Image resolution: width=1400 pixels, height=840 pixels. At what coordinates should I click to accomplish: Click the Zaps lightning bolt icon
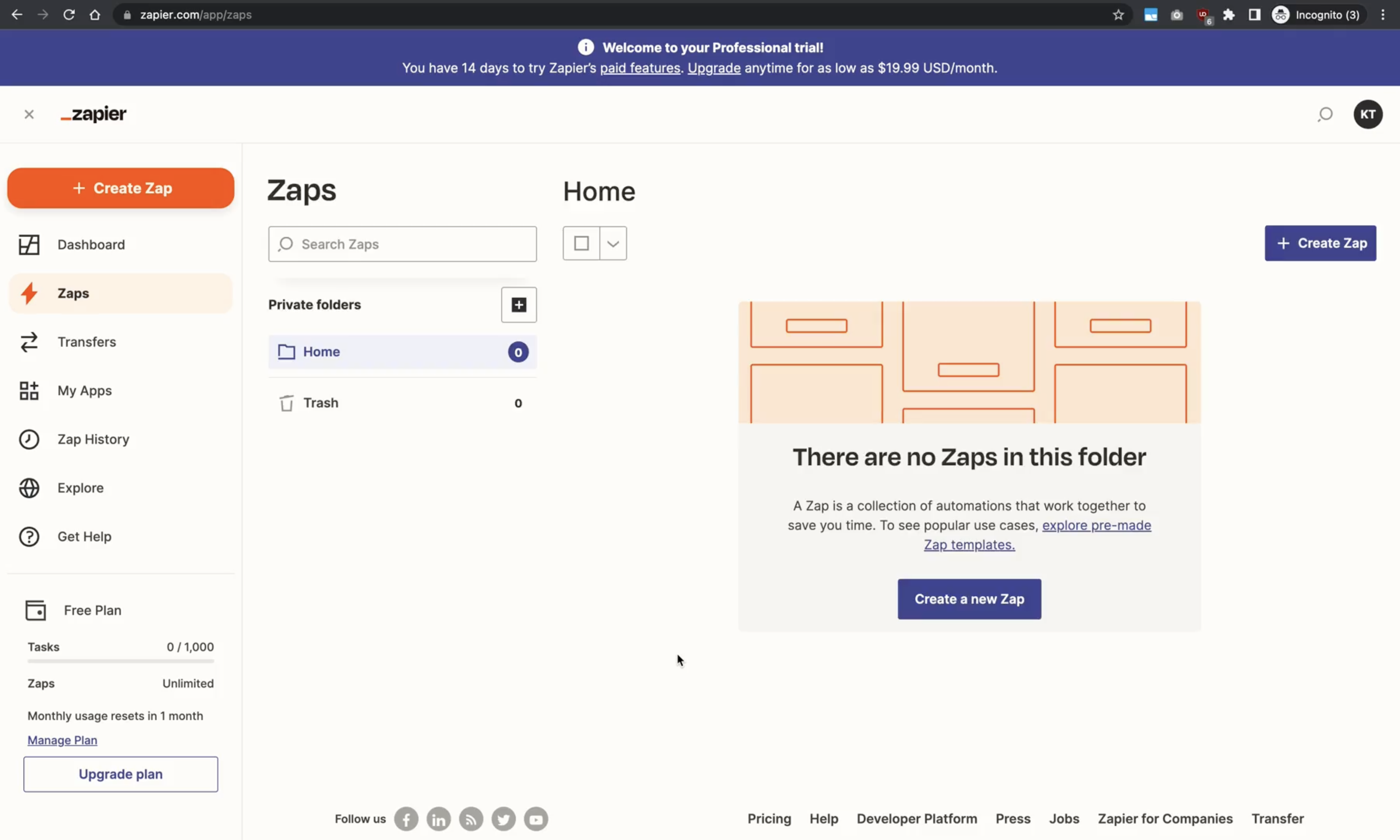29,293
